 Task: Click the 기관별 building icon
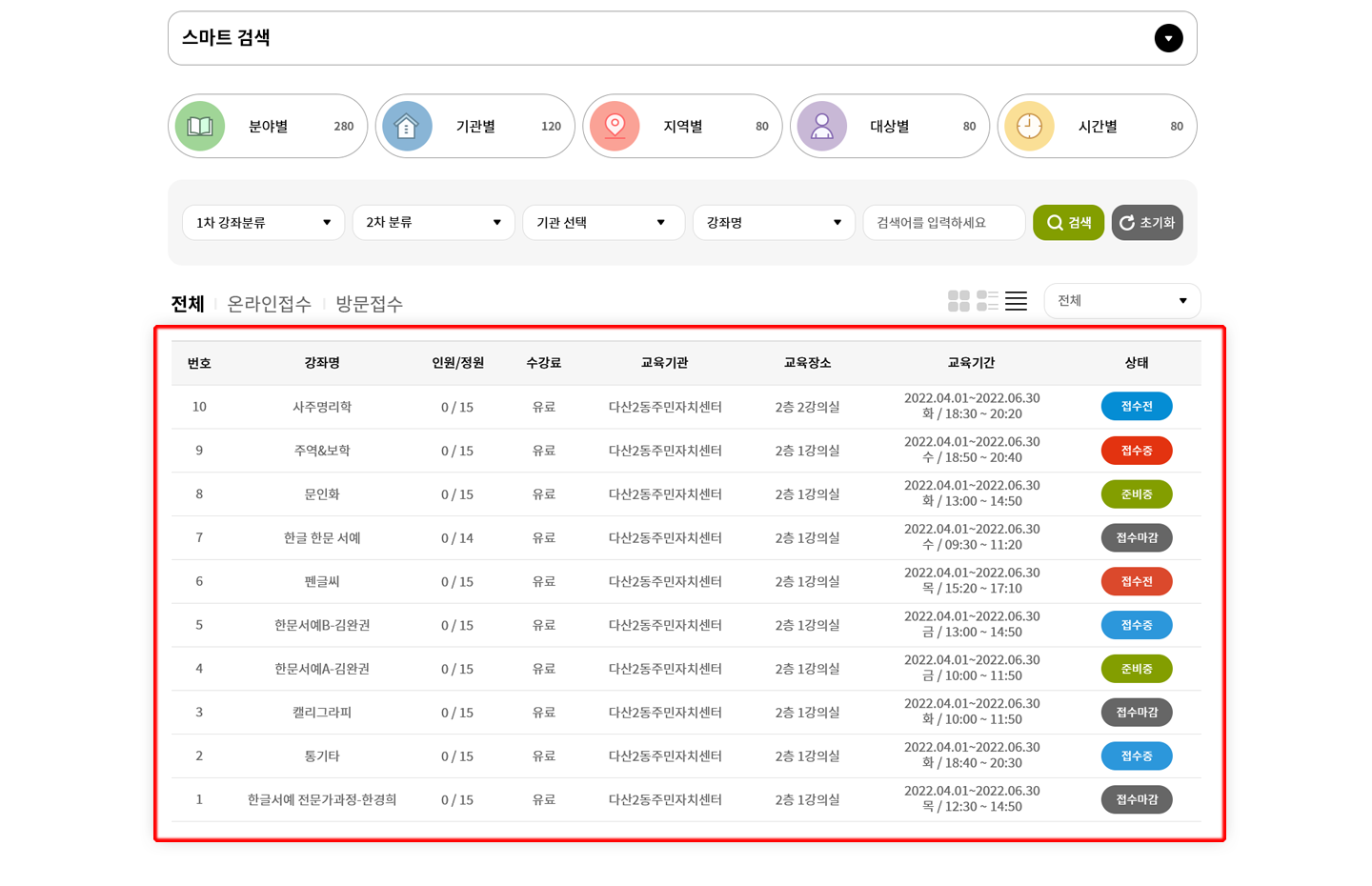click(x=407, y=126)
